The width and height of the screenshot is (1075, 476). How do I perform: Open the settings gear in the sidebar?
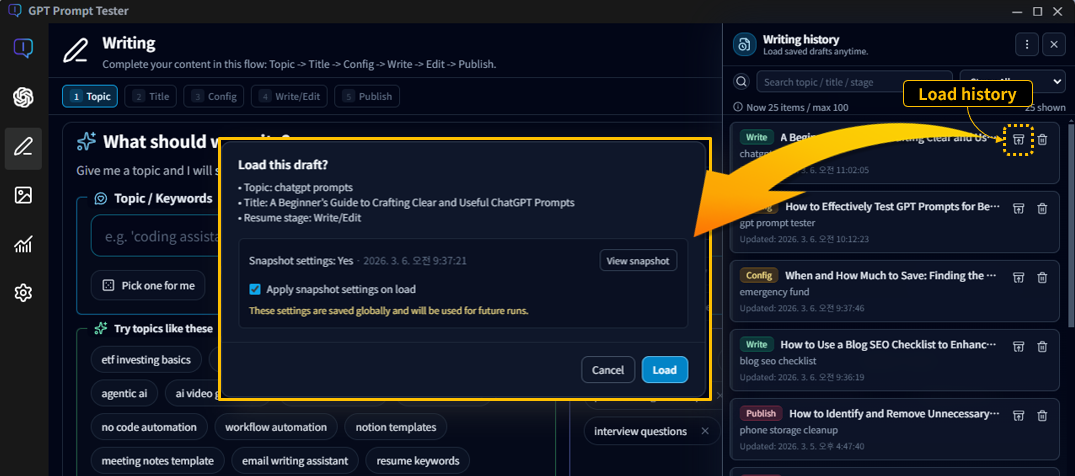coord(23,293)
